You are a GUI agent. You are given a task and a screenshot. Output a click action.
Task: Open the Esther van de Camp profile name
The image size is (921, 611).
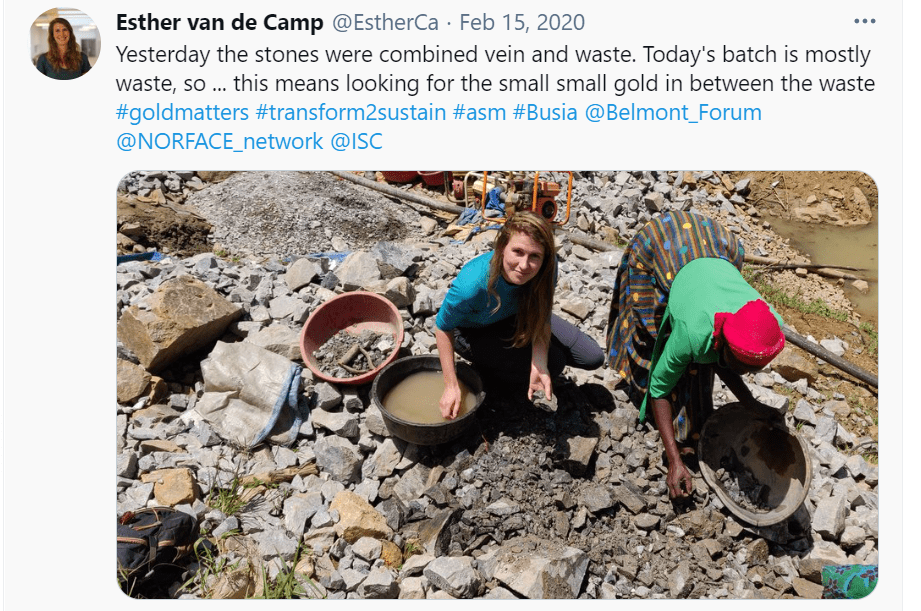pyautogui.click(x=220, y=22)
